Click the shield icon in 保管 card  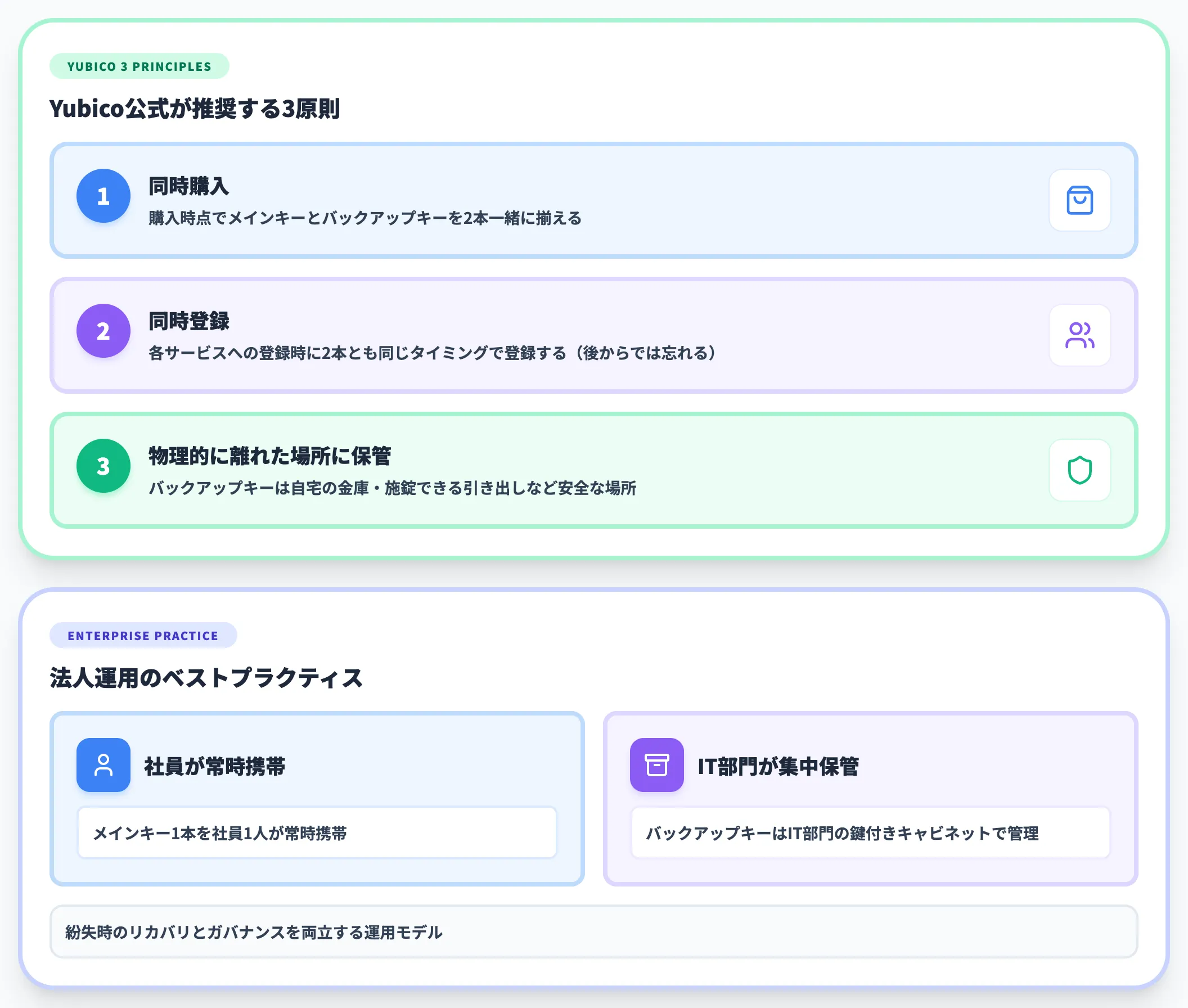point(1079,470)
